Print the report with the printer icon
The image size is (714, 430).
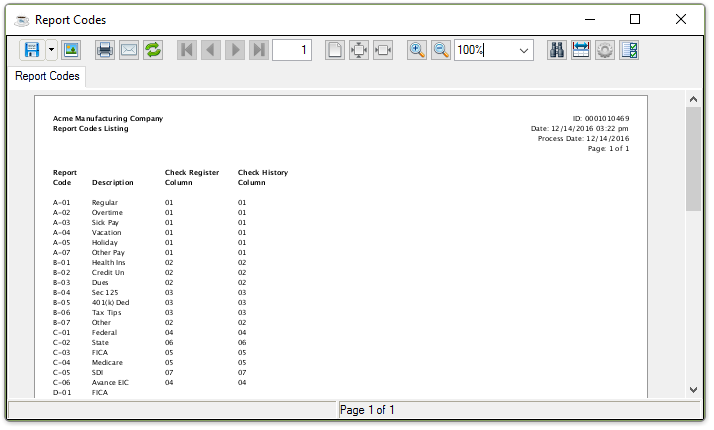pos(105,50)
